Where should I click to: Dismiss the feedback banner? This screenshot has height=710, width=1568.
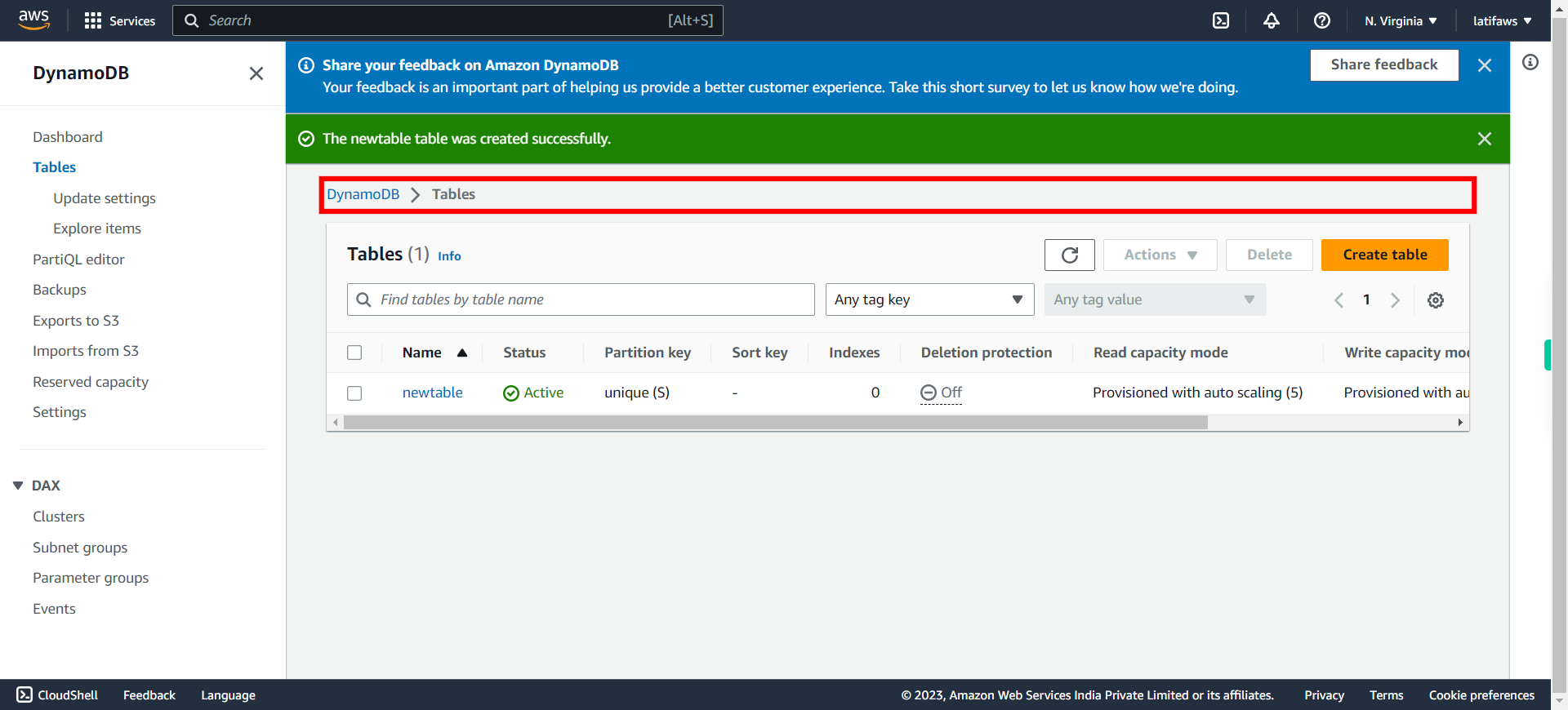(x=1485, y=65)
